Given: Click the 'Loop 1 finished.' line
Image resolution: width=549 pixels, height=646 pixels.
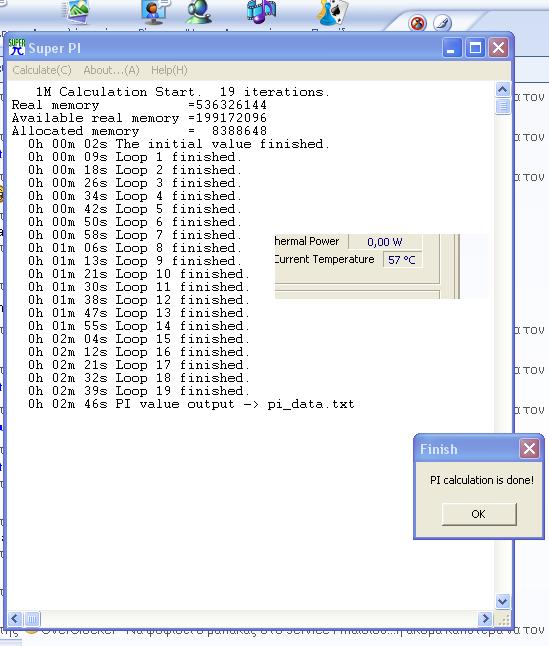Looking at the screenshot, I should [135, 157].
